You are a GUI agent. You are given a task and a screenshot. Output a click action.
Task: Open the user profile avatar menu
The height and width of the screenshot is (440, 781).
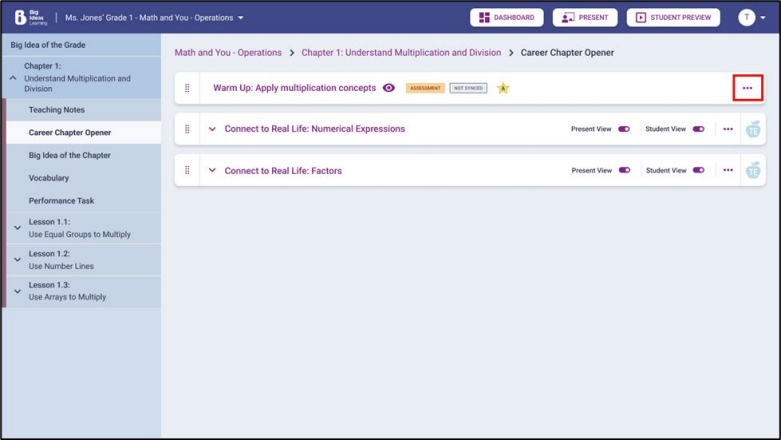750,17
